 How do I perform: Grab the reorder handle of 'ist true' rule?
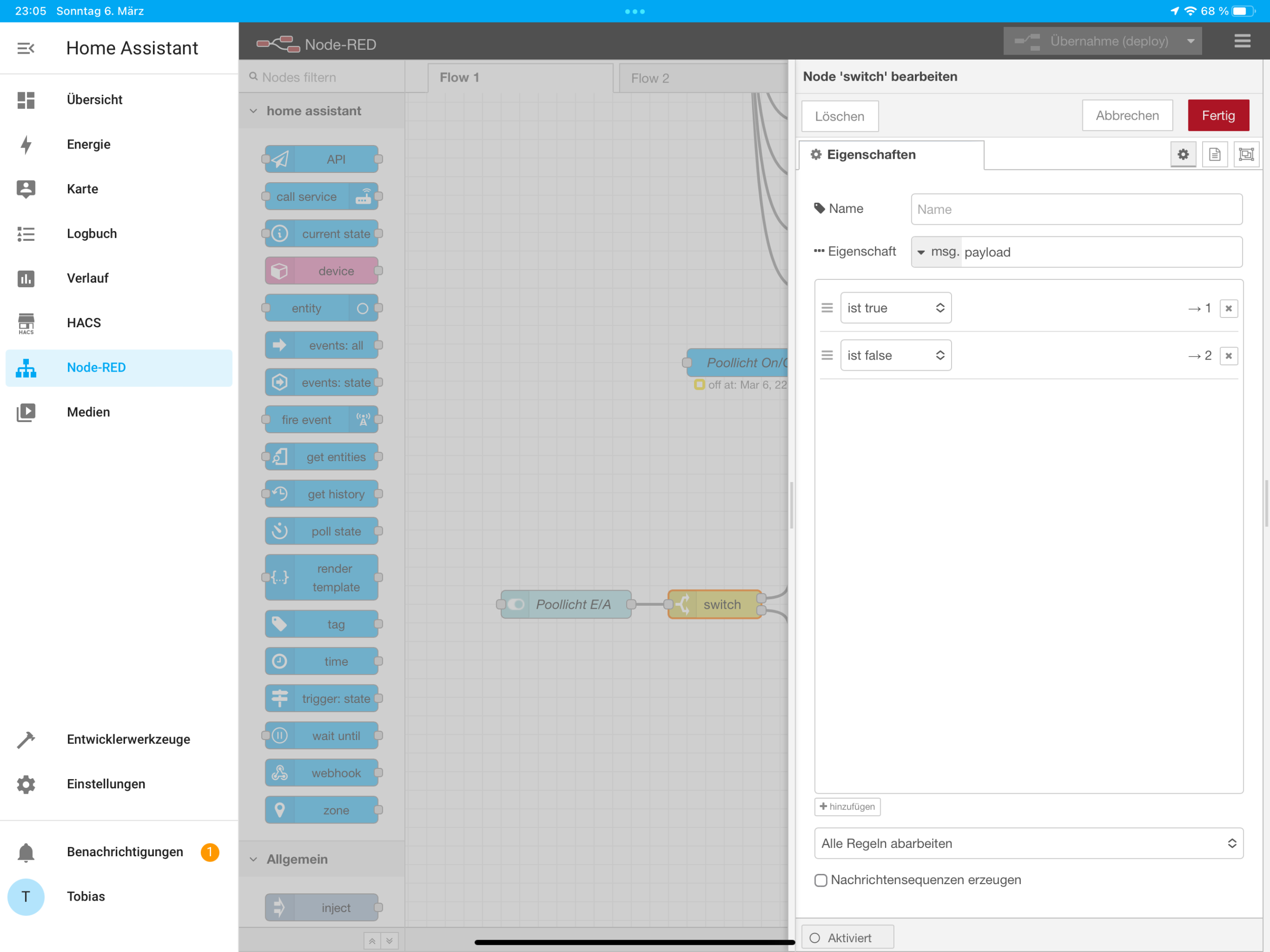(x=827, y=308)
